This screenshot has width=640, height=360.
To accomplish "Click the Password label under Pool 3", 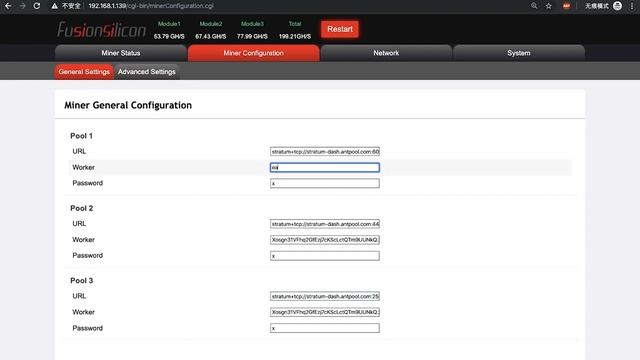I will coord(87,328).
